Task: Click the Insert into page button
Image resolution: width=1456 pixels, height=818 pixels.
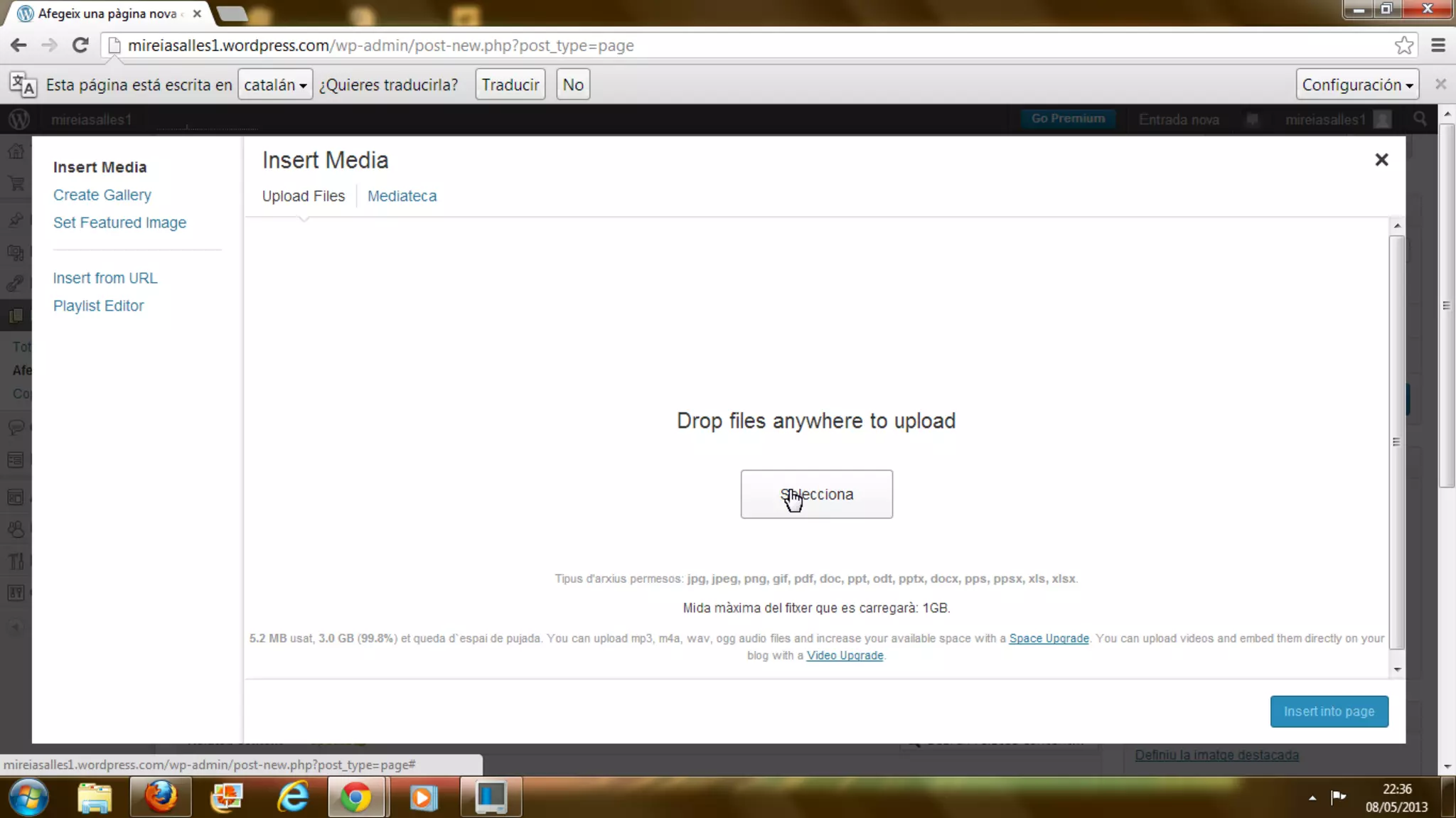Action: pos(1329,711)
